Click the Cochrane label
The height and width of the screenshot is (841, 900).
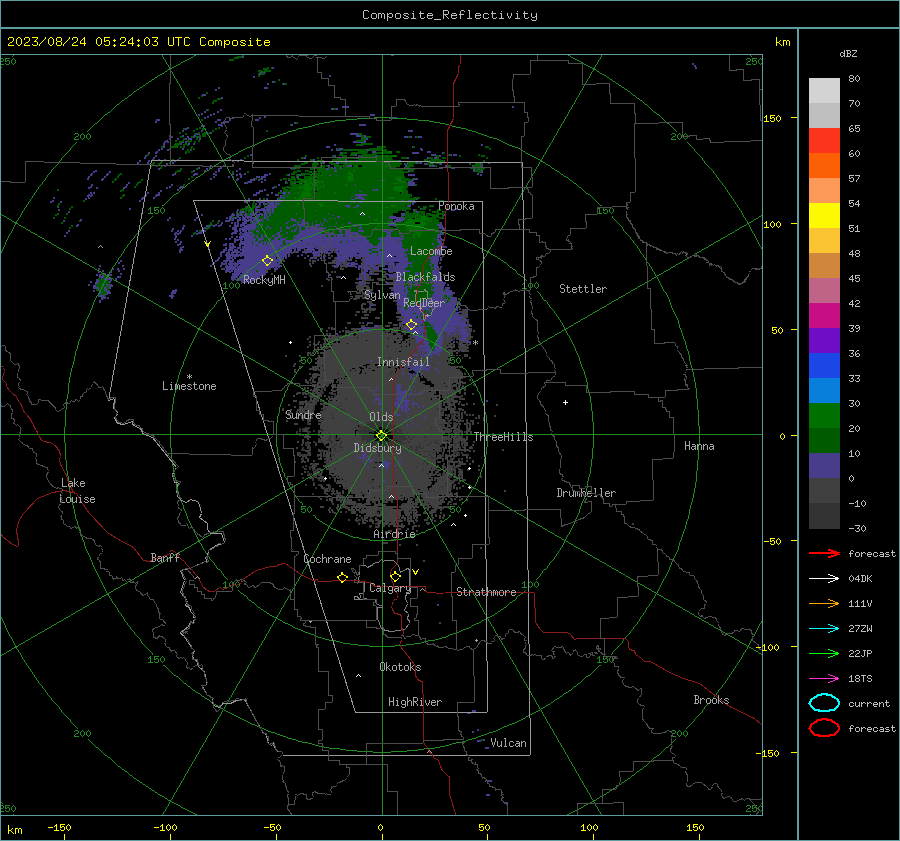point(327,559)
